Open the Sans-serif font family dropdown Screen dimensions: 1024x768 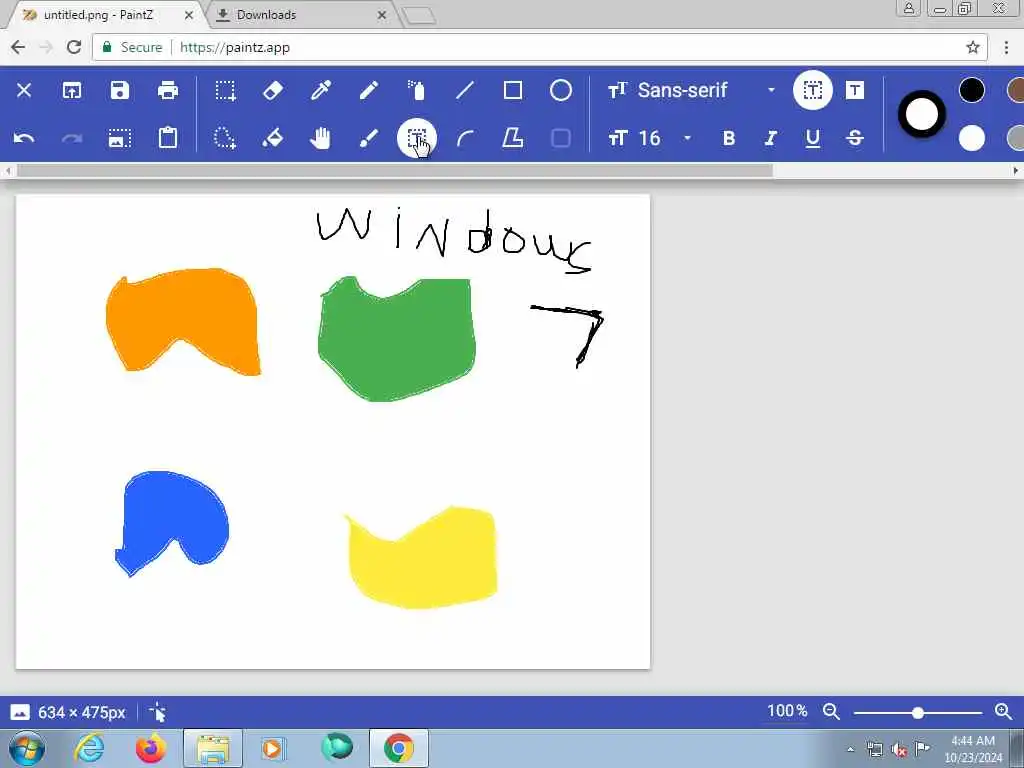(692, 90)
